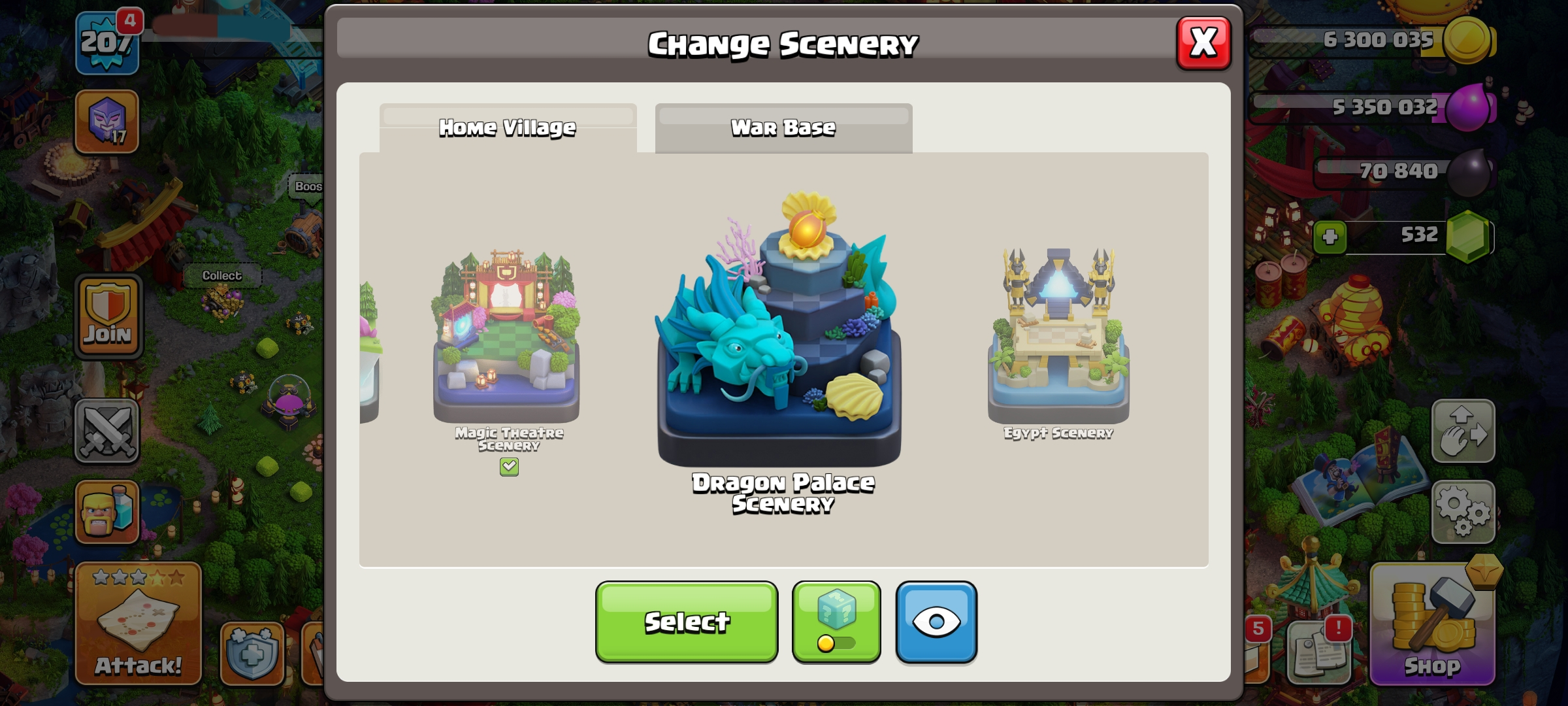Screen dimensions: 1568x706
Task: Open the settings gears icon
Action: point(1463,512)
